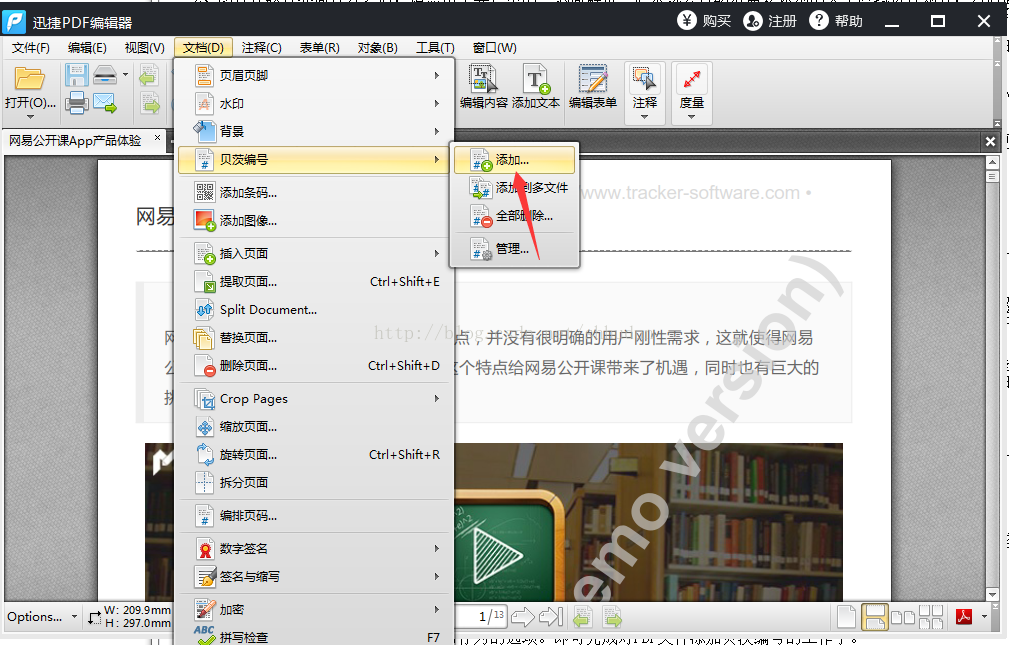Open the 文件(F) menu
The height and width of the screenshot is (645, 1009).
31,48
